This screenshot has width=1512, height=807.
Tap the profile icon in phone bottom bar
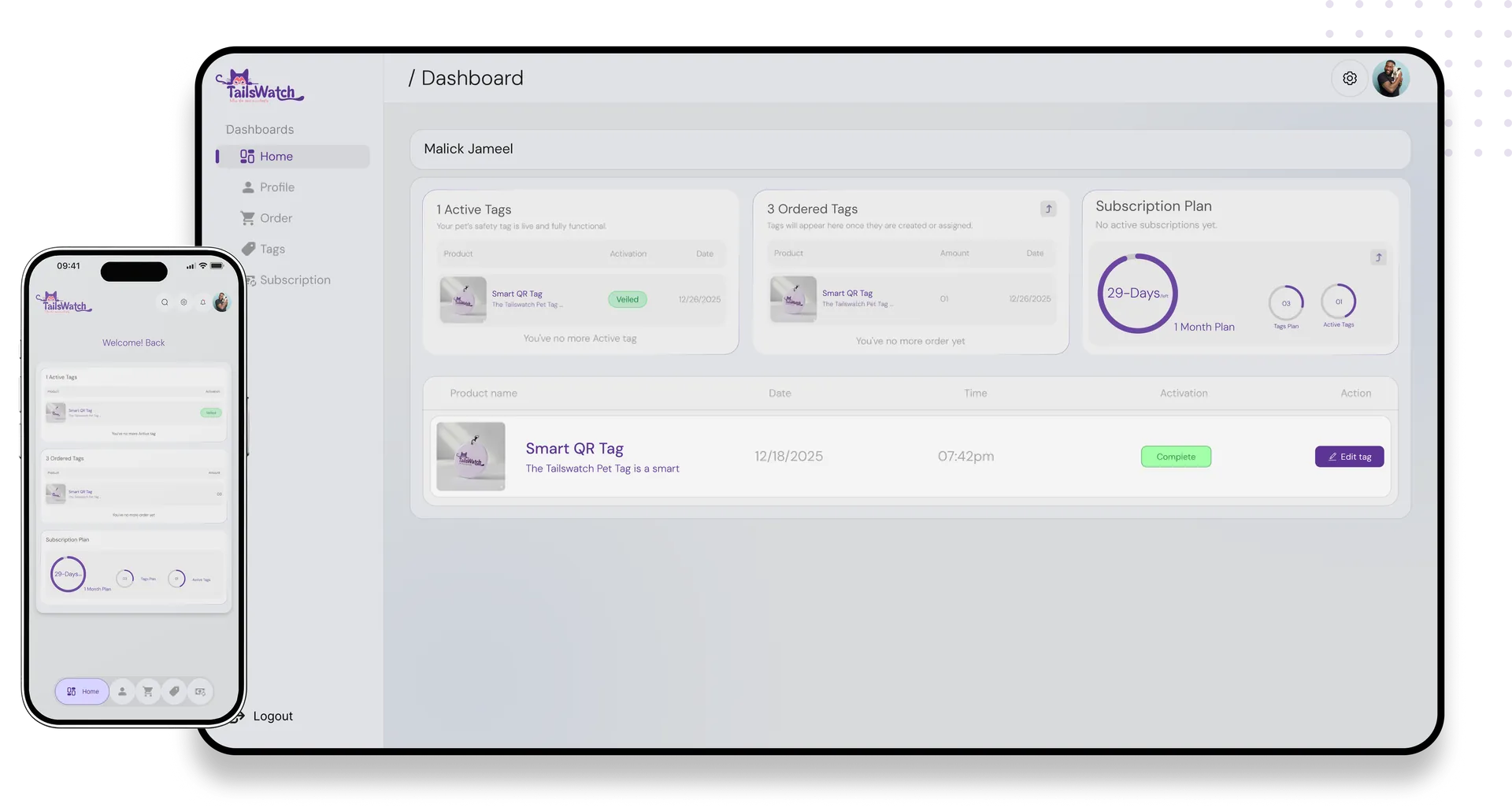122,692
